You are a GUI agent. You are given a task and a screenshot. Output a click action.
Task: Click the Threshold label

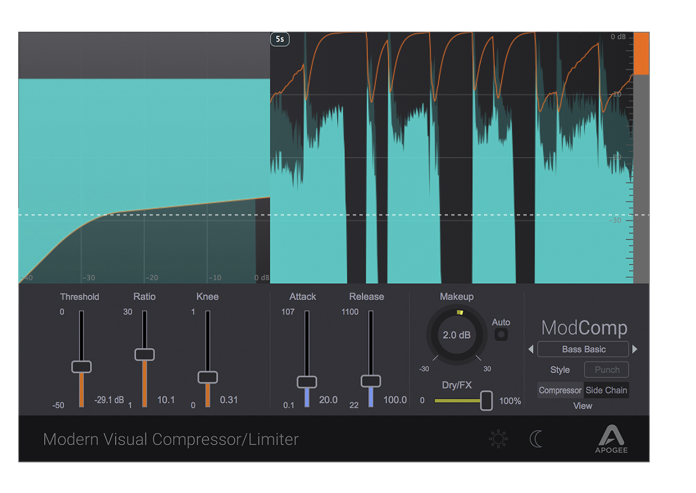click(x=80, y=297)
